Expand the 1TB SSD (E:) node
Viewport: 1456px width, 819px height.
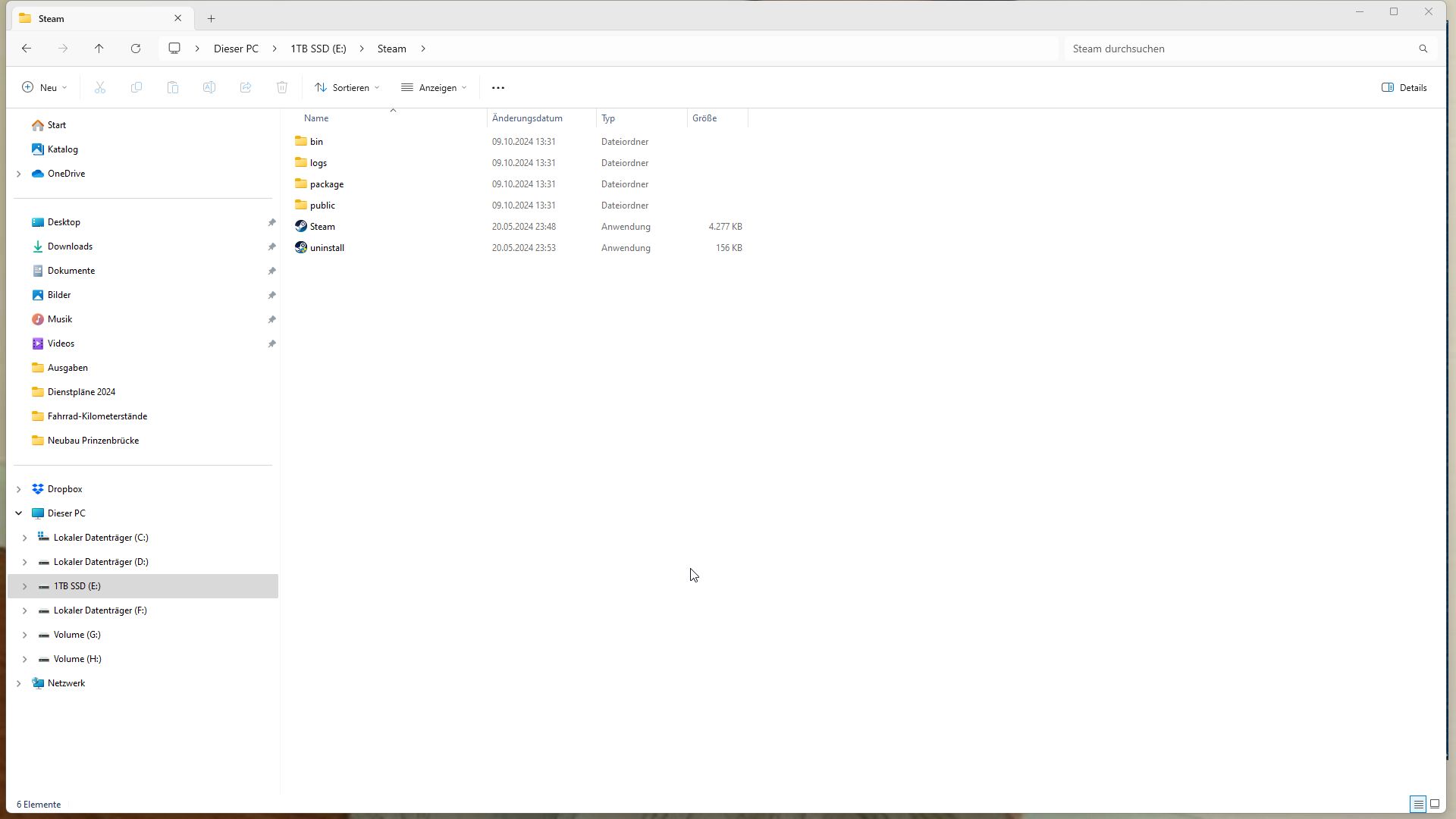[x=25, y=586]
